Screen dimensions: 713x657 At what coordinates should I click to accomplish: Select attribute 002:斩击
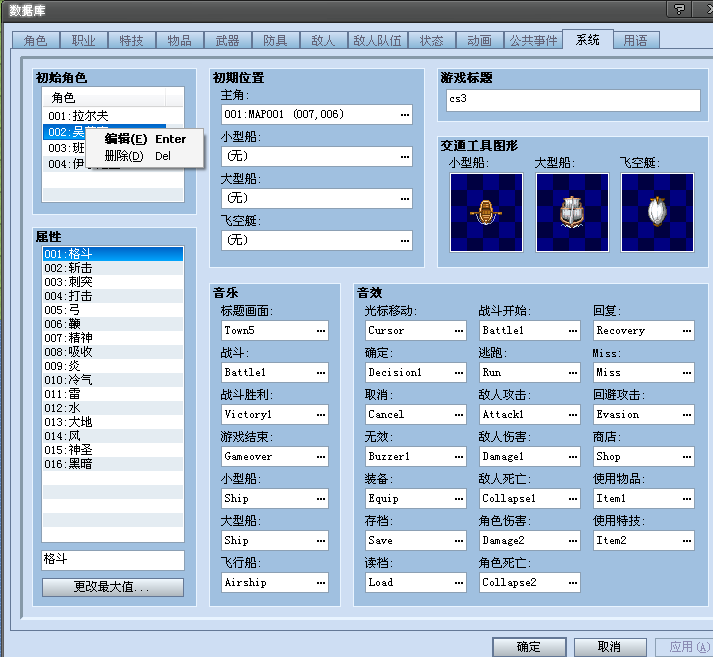[113, 268]
